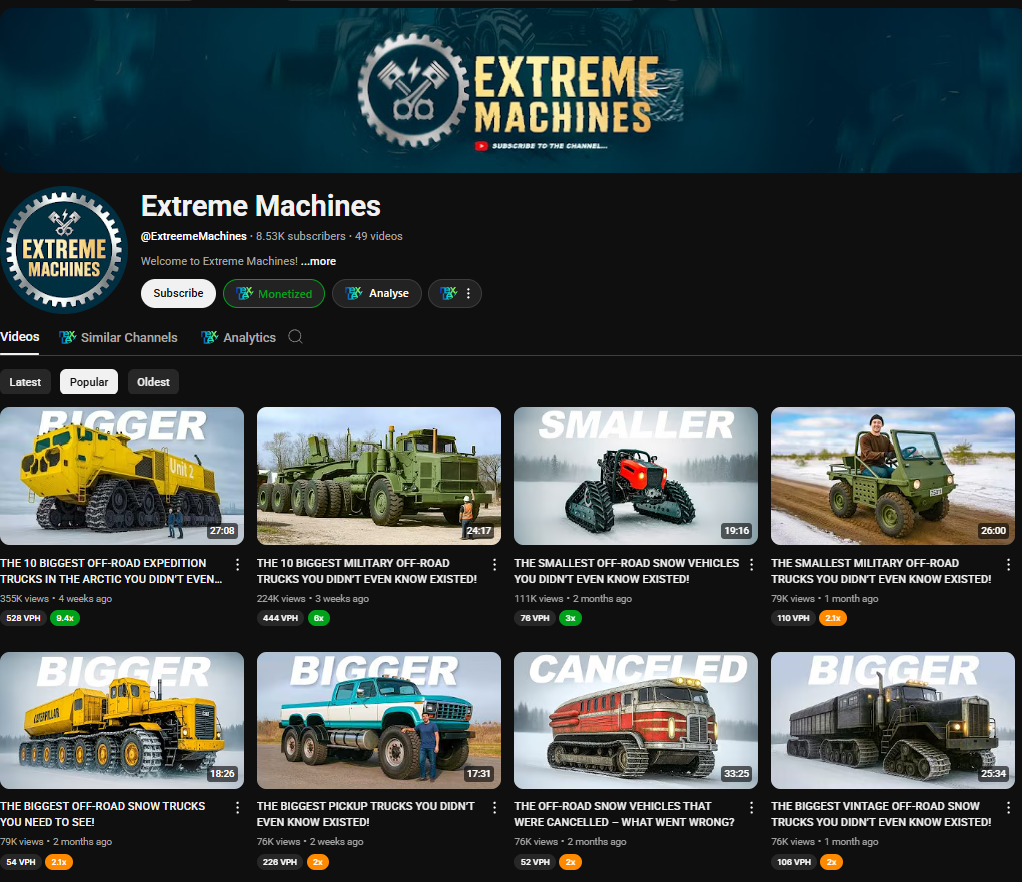Click the green Monetized badge
The image size is (1022, 882).
tap(274, 293)
